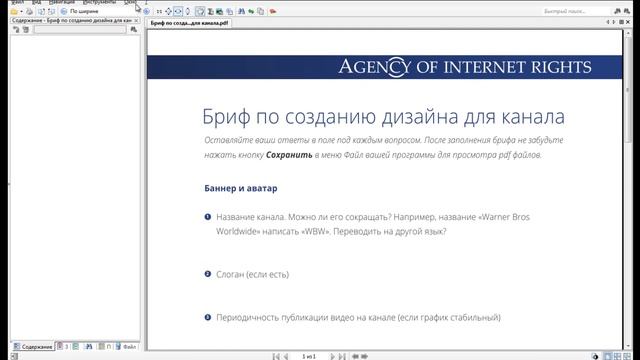This screenshot has height=360, width=640.
Task: Click the Баннер и аватар section heading
Action: pyautogui.click(x=241, y=188)
